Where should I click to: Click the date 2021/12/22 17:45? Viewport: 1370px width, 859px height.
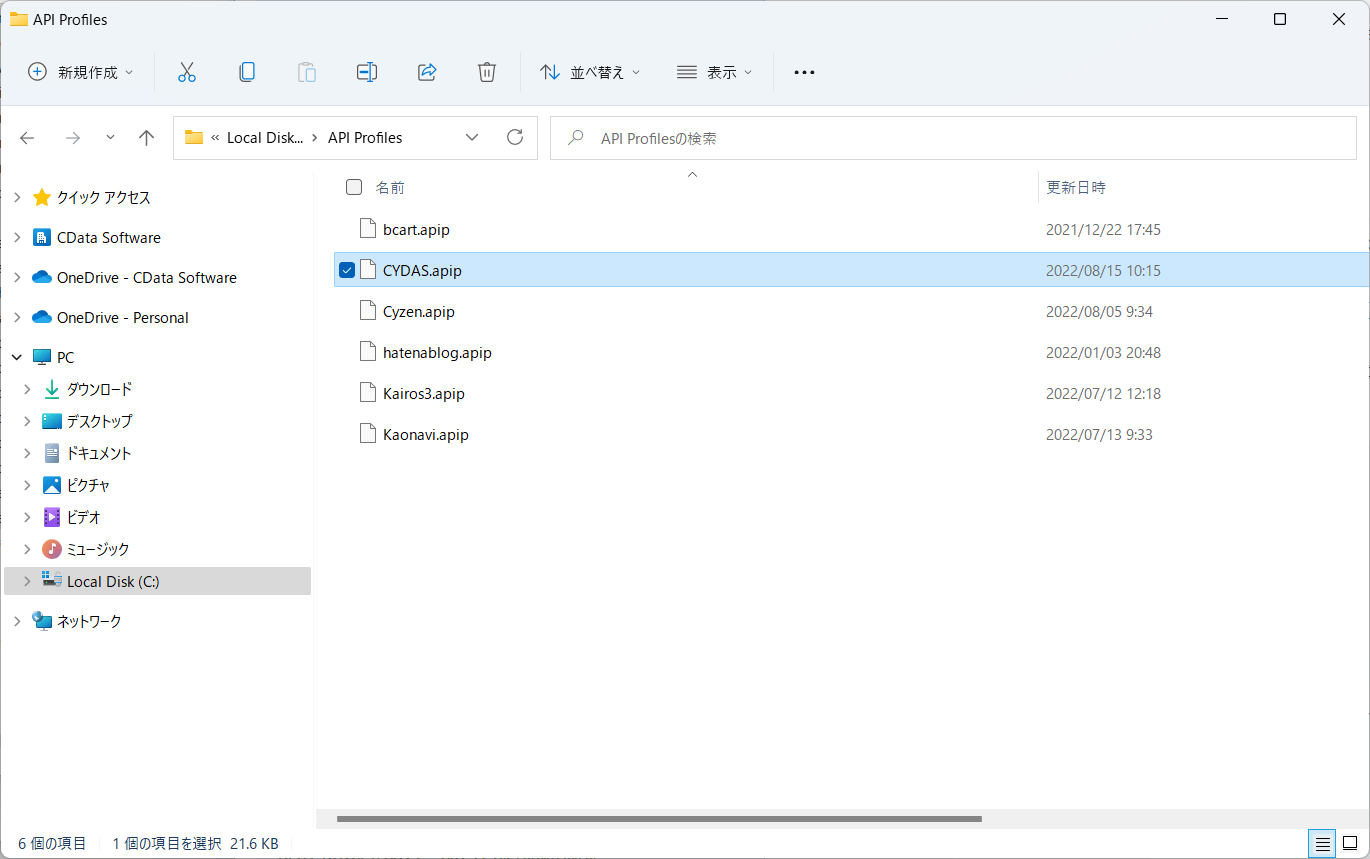tap(1103, 229)
